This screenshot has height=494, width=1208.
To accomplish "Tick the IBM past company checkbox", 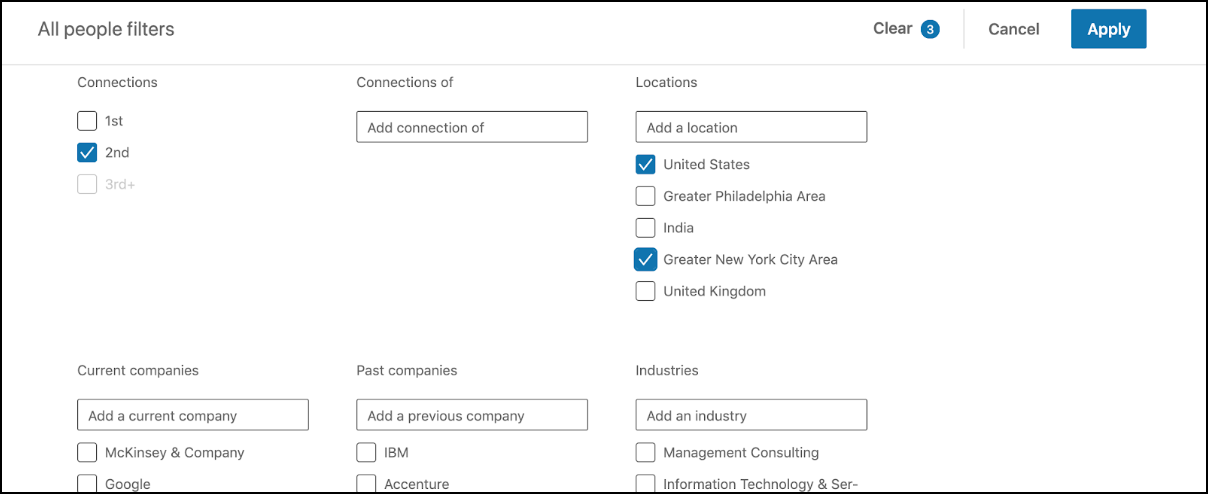I will [366, 453].
